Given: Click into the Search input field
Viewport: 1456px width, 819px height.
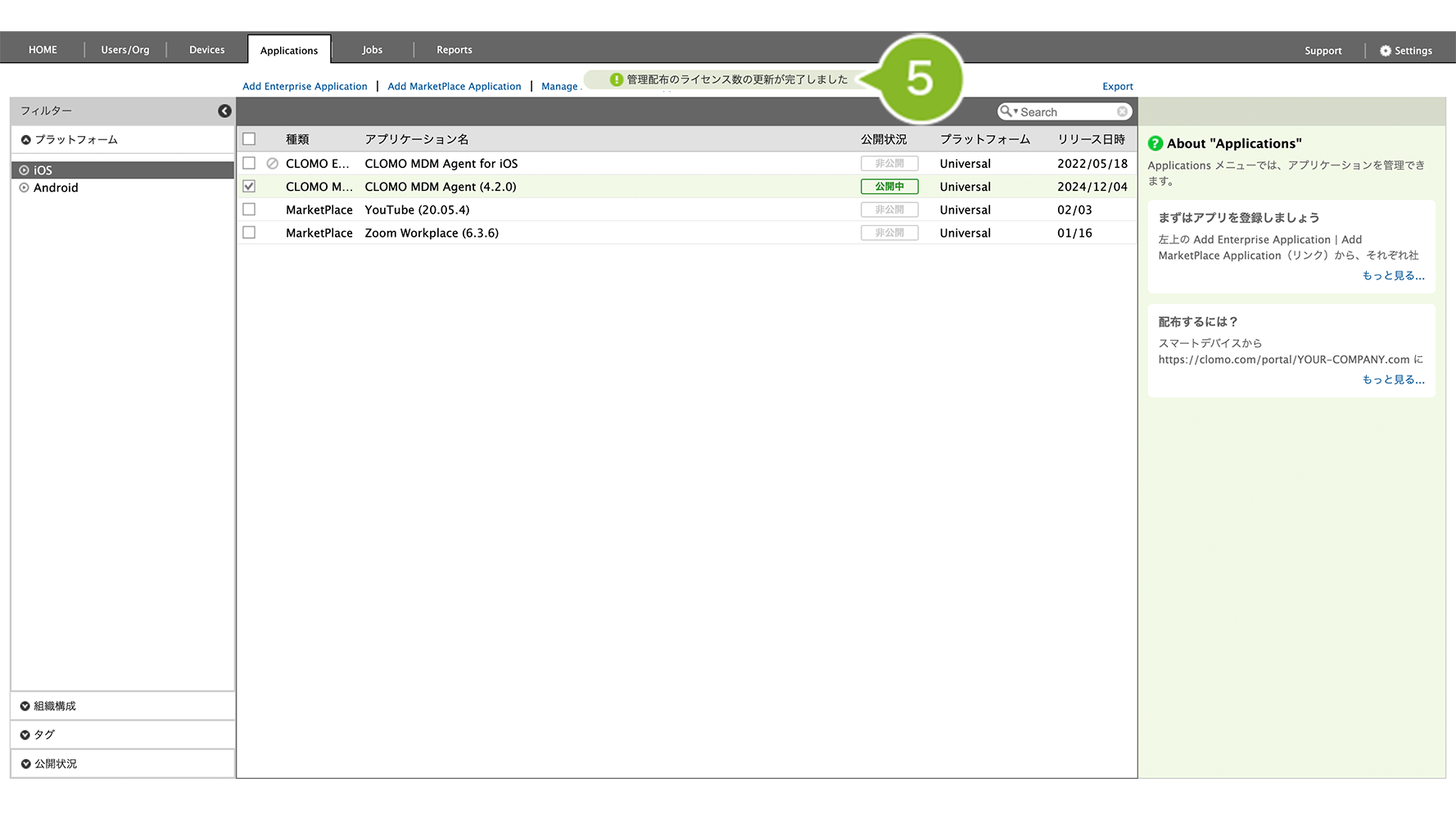Looking at the screenshot, I should click(x=1066, y=112).
